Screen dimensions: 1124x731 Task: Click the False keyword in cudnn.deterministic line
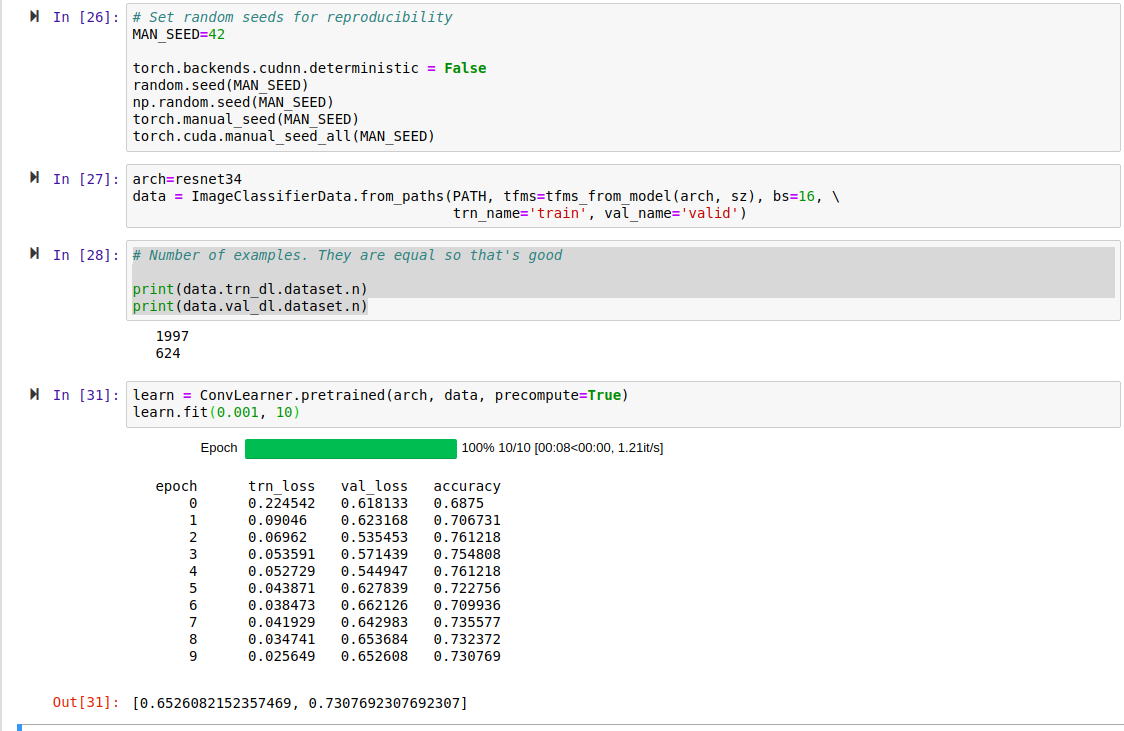coord(465,68)
